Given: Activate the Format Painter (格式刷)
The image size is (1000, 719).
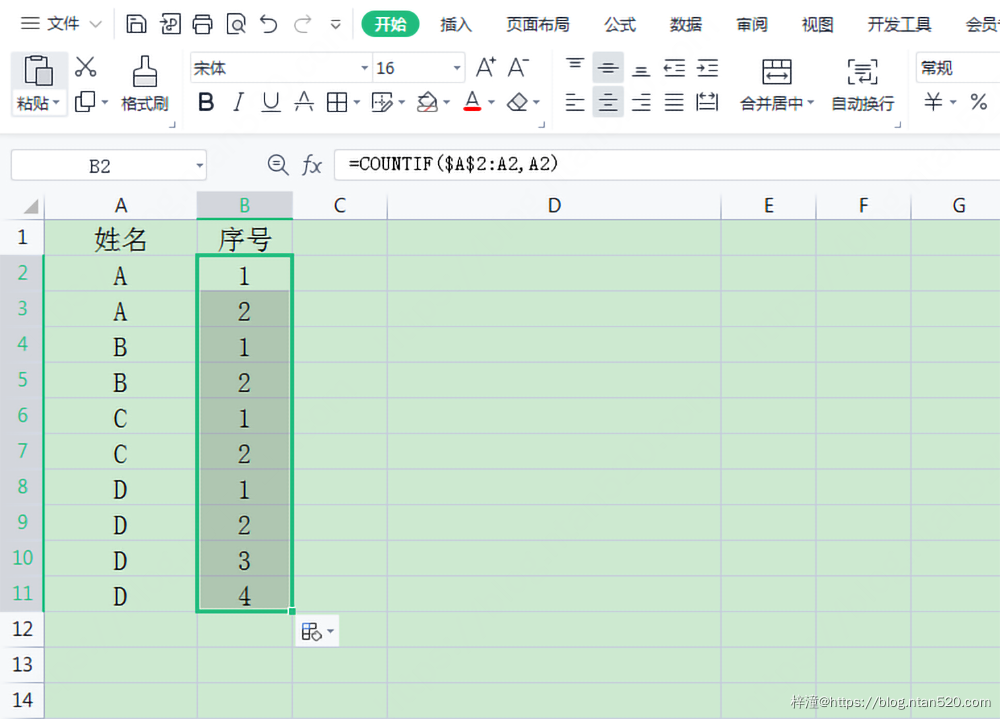Looking at the screenshot, I should (x=145, y=84).
